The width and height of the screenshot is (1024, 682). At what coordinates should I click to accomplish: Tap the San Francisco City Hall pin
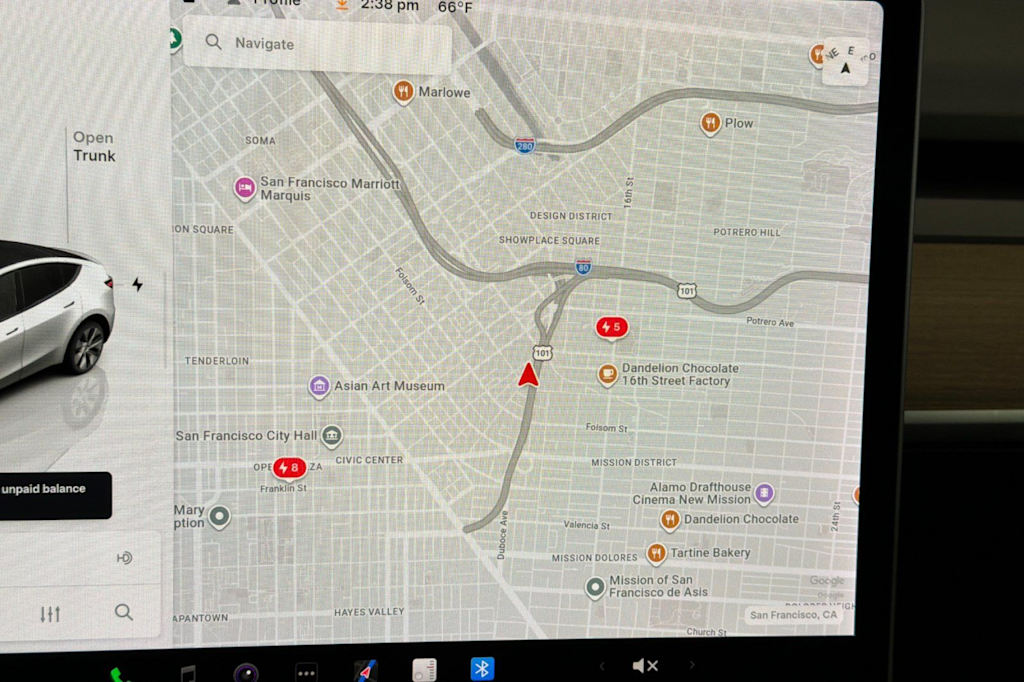pyautogui.click(x=332, y=436)
